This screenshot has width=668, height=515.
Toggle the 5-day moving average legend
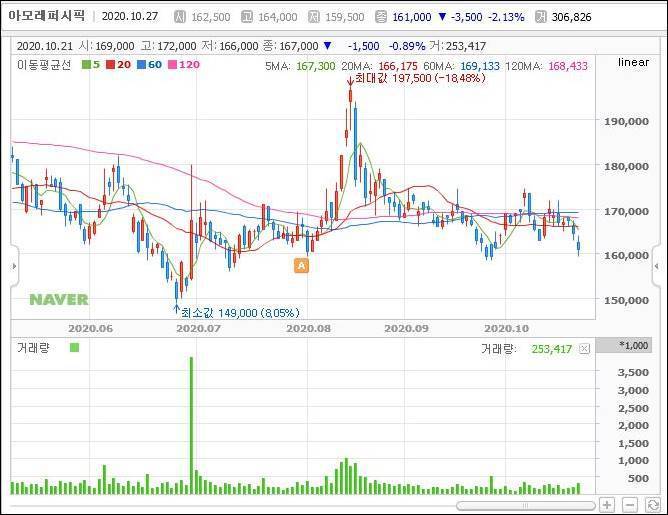click(91, 65)
